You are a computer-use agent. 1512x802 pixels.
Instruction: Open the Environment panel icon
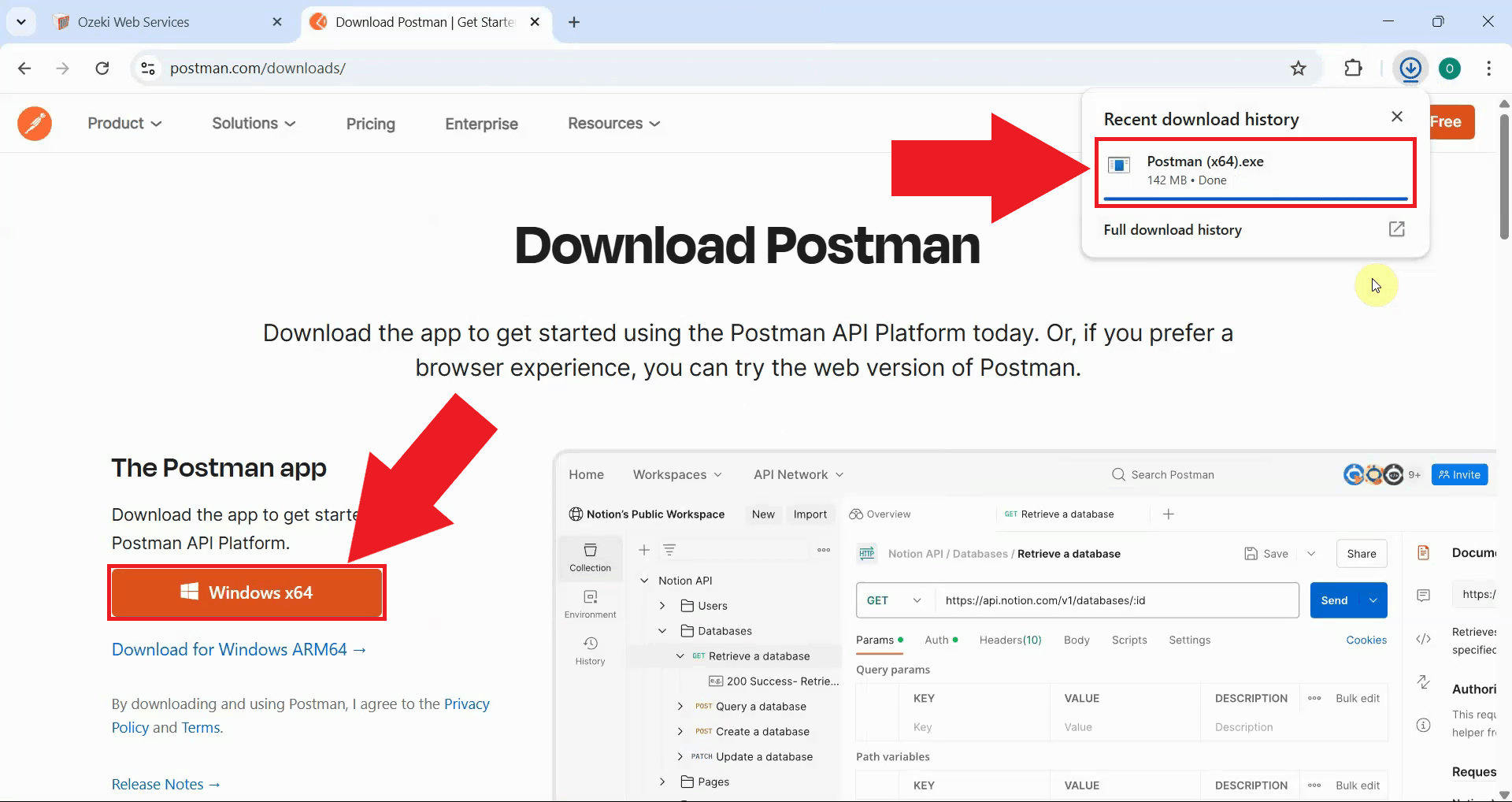(x=590, y=602)
